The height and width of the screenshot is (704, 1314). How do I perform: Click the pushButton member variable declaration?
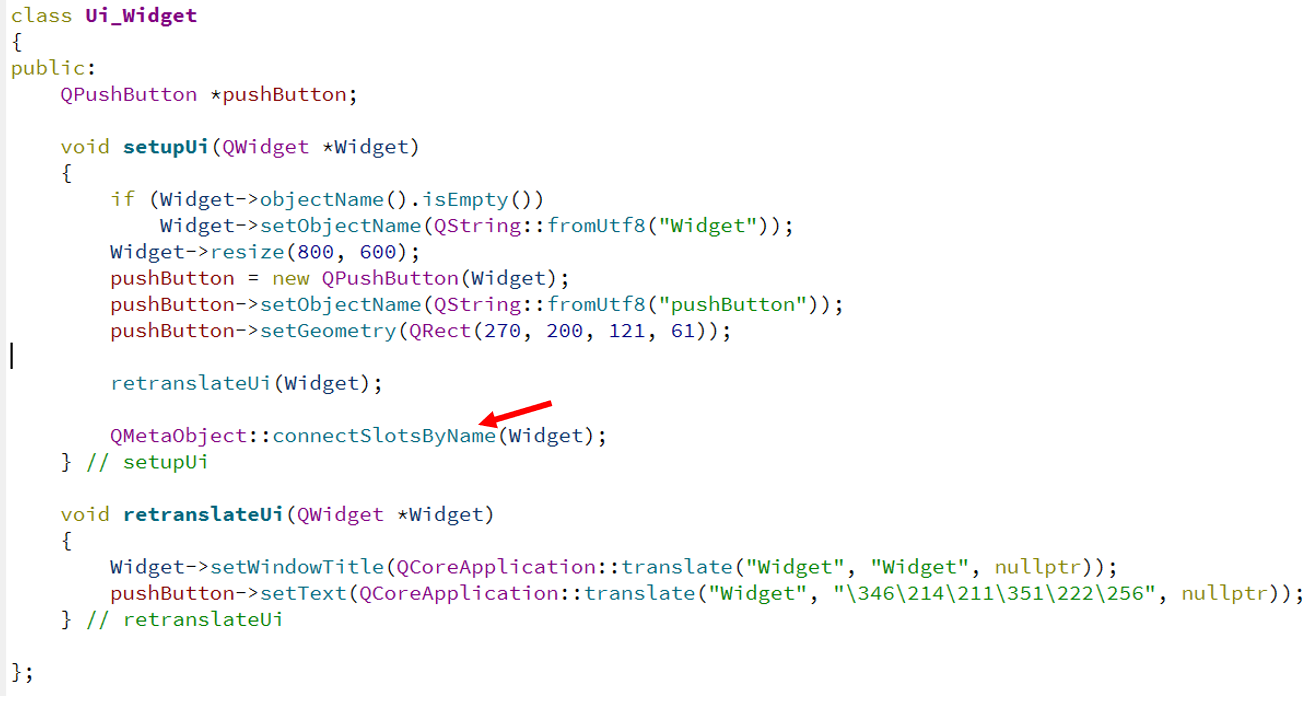(x=284, y=95)
